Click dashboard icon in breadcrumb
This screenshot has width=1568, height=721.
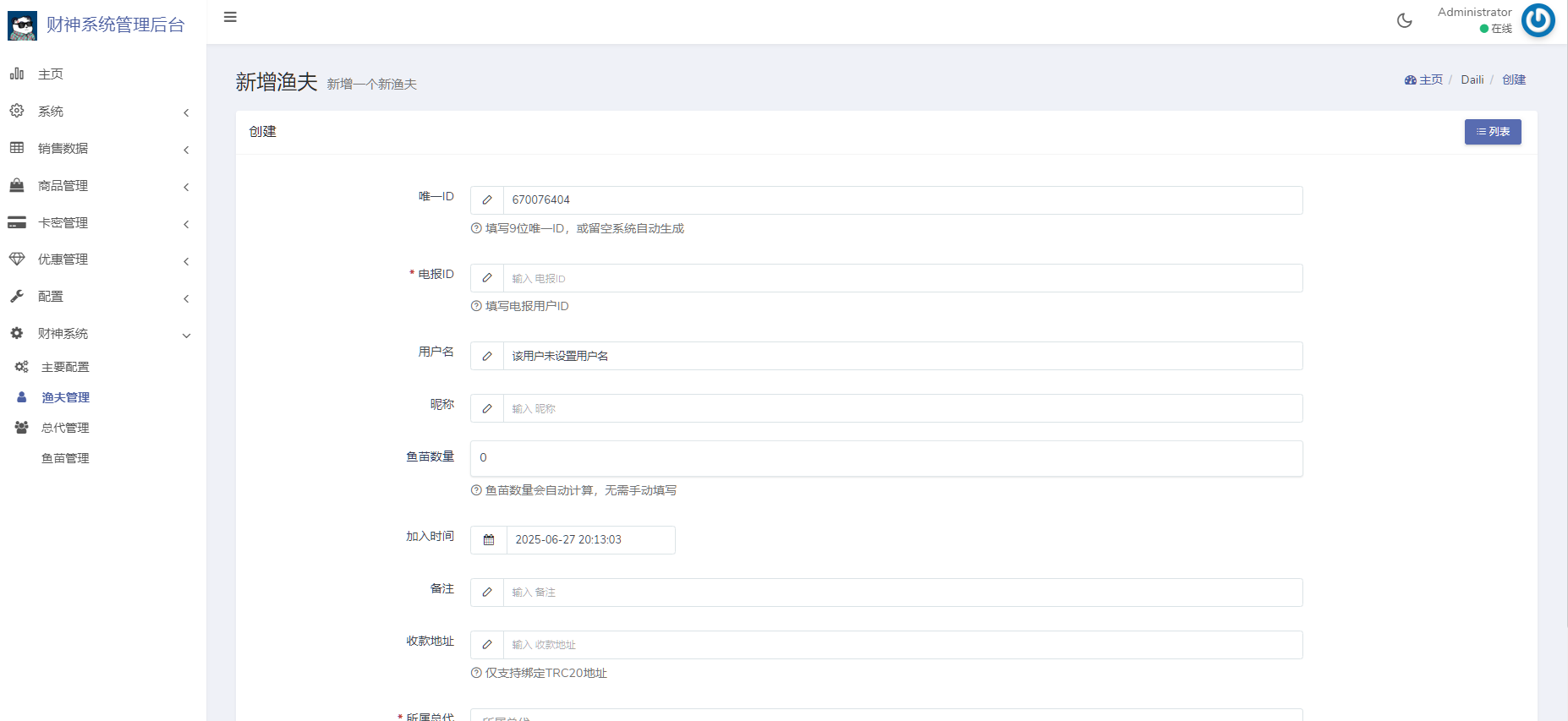point(1411,79)
